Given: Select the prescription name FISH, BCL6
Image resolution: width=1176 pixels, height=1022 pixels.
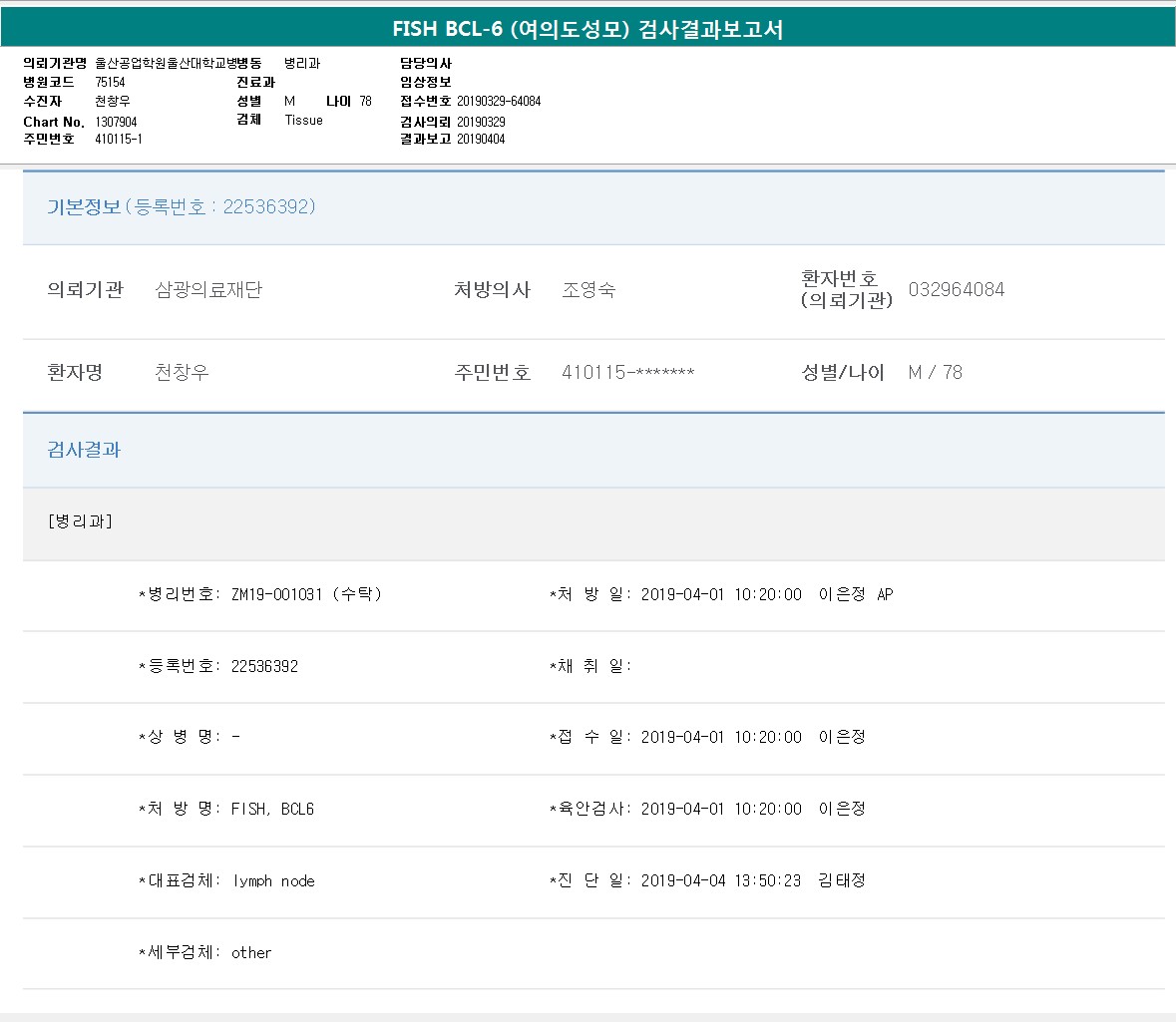Looking at the screenshot, I should point(272,809).
